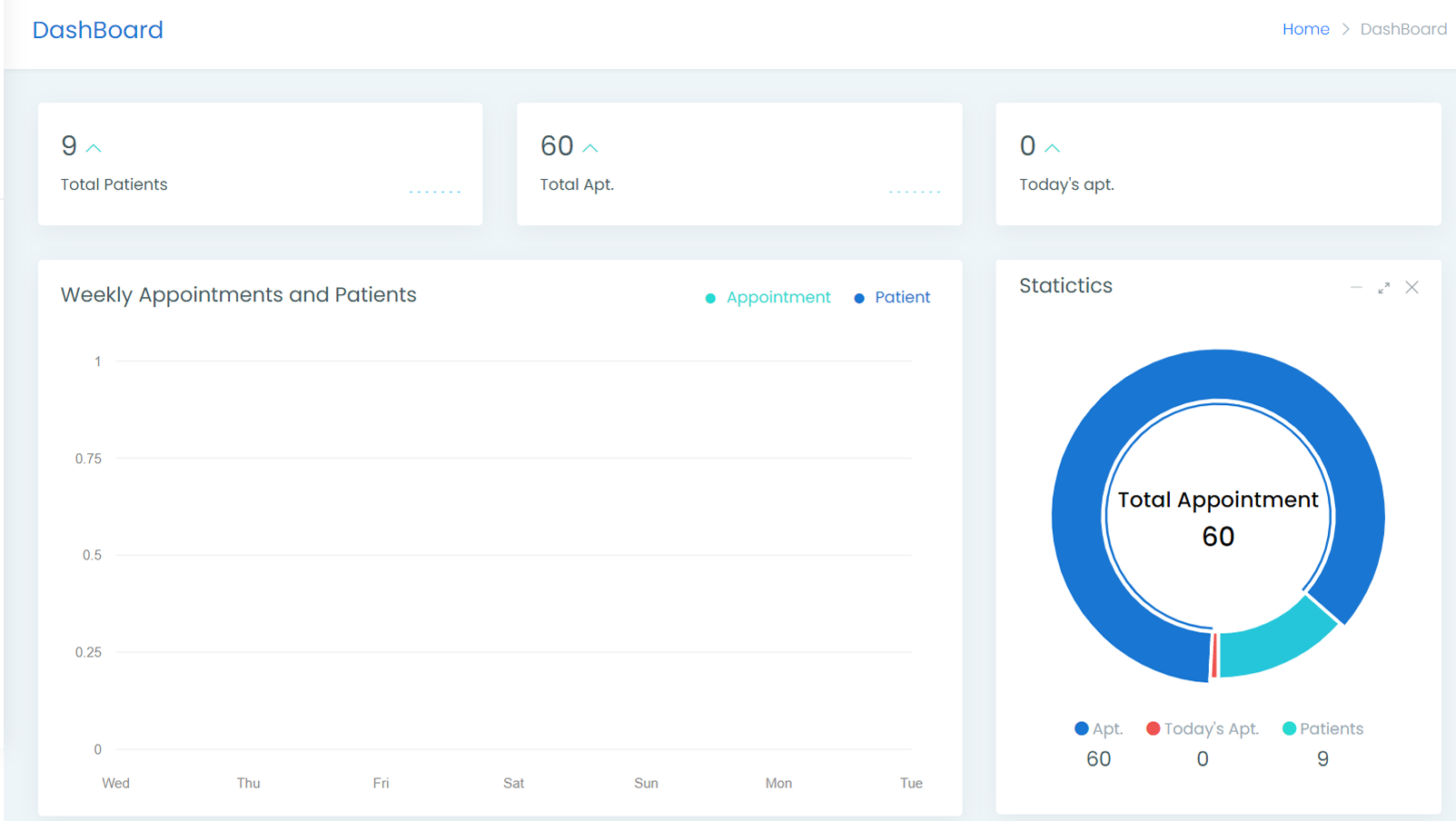Close the Statictics panel
Image resolution: width=1456 pixels, height=821 pixels.
[1411, 288]
